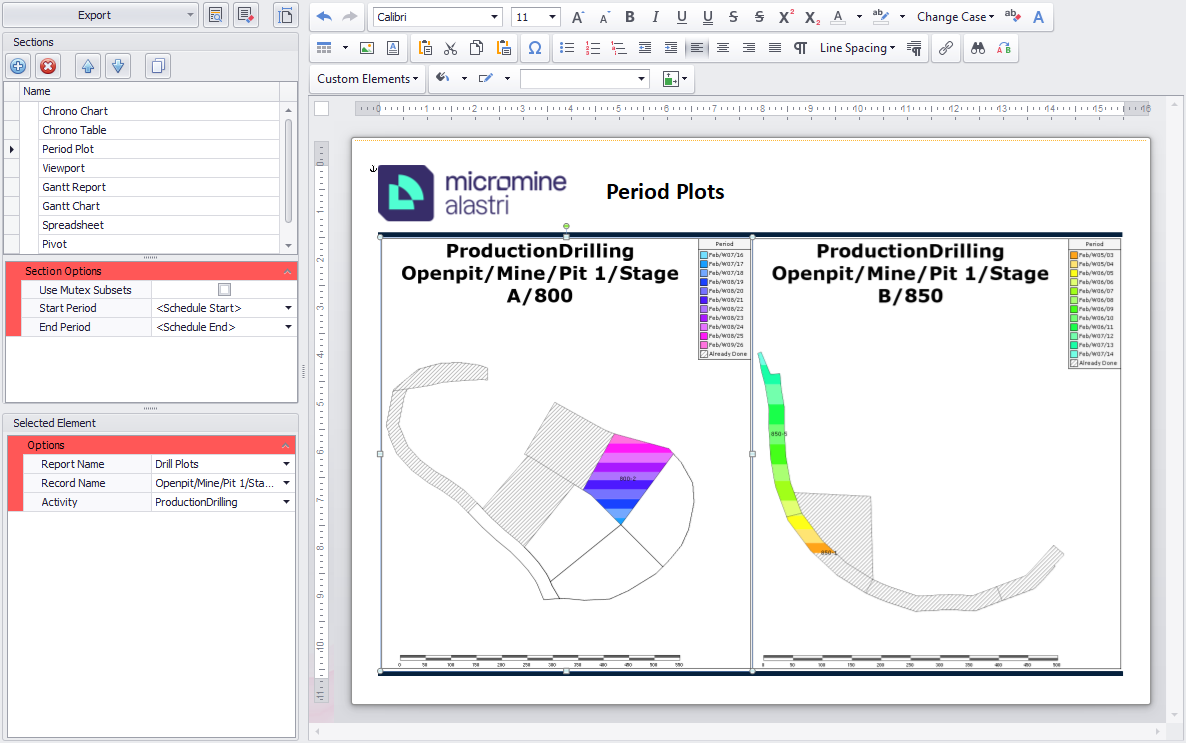Expand the Activity ProductionDrilling dropdown
The height and width of the screenshot is (743, 1186).
(288, 503)
